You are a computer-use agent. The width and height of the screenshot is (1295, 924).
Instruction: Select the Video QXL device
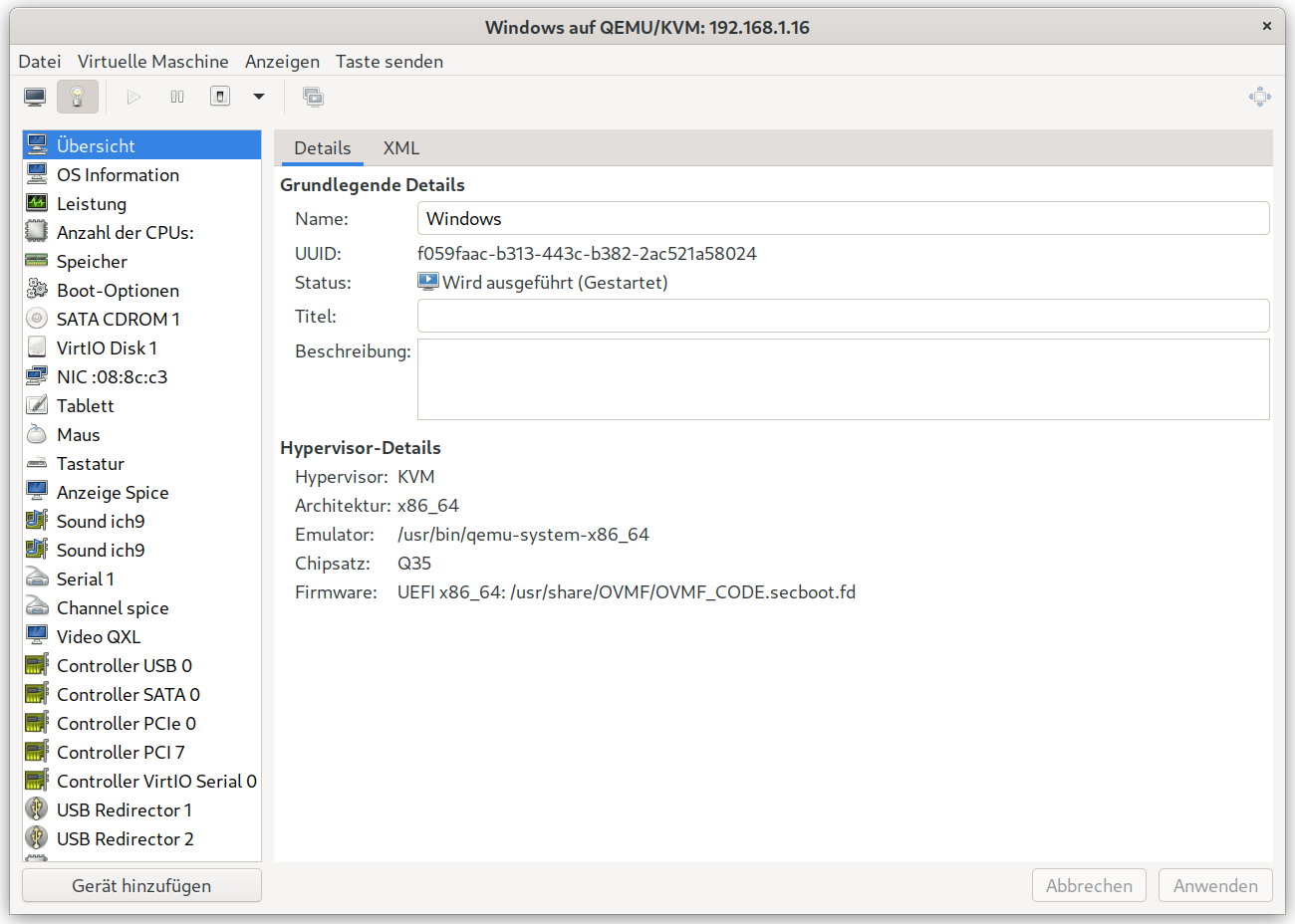99,637
